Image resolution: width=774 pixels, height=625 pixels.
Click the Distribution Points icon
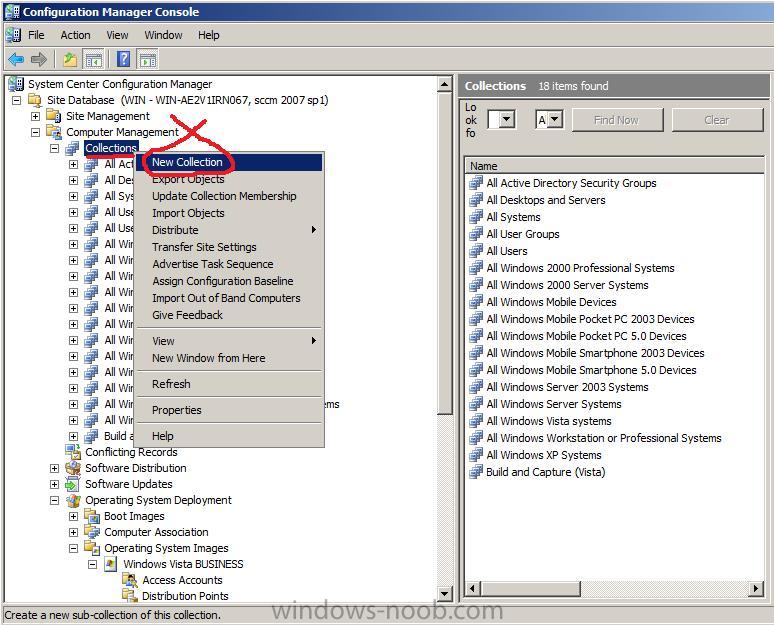click(130, 596)
